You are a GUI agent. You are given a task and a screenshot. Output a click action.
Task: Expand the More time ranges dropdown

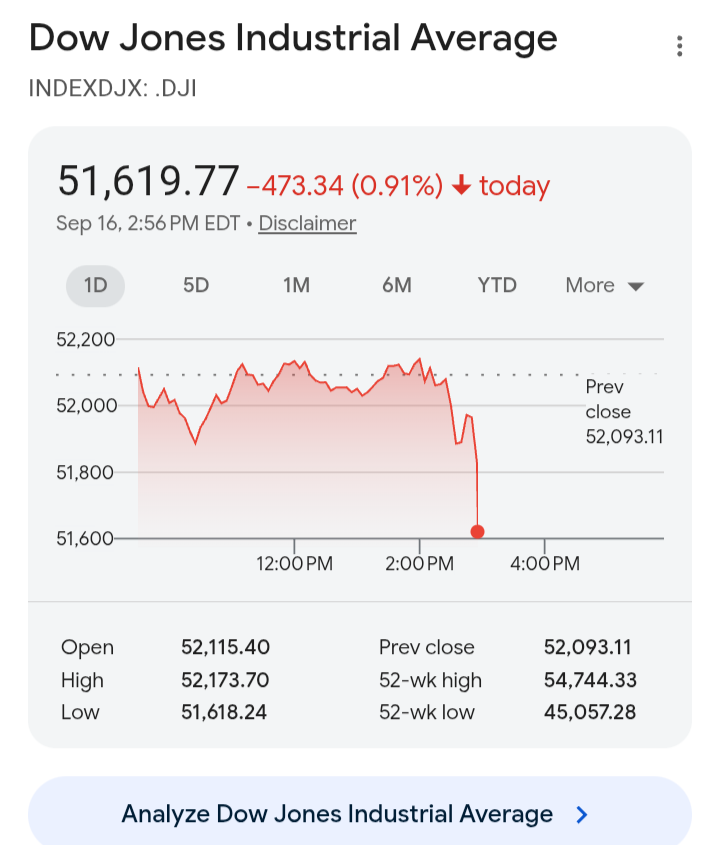[x=605, y=285]
